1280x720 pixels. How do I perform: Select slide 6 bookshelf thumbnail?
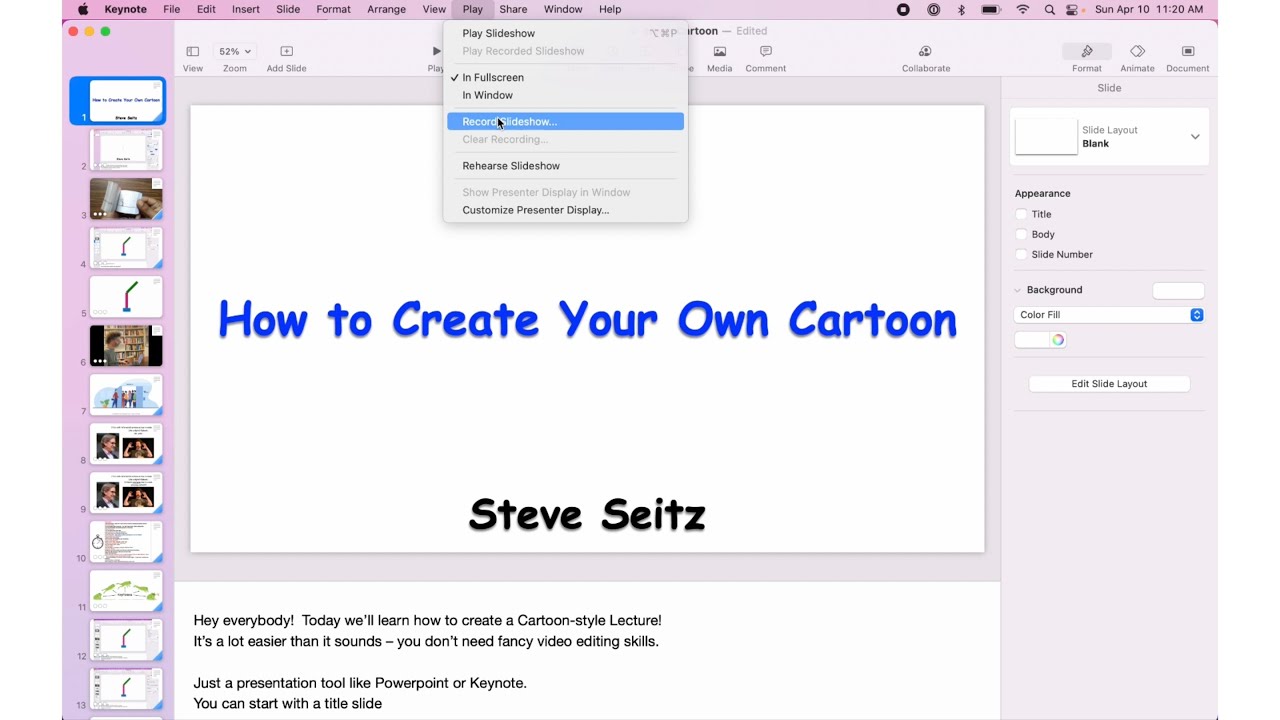pos(126,346)
